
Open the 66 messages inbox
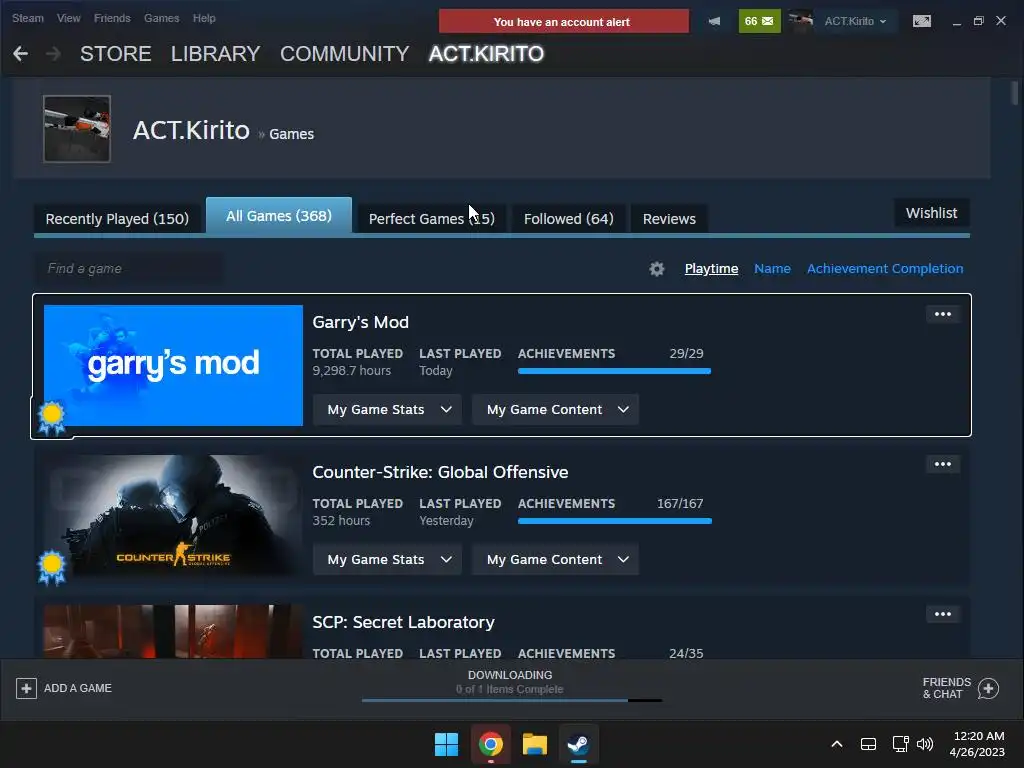pyautogui.click(x=759, y=21)
